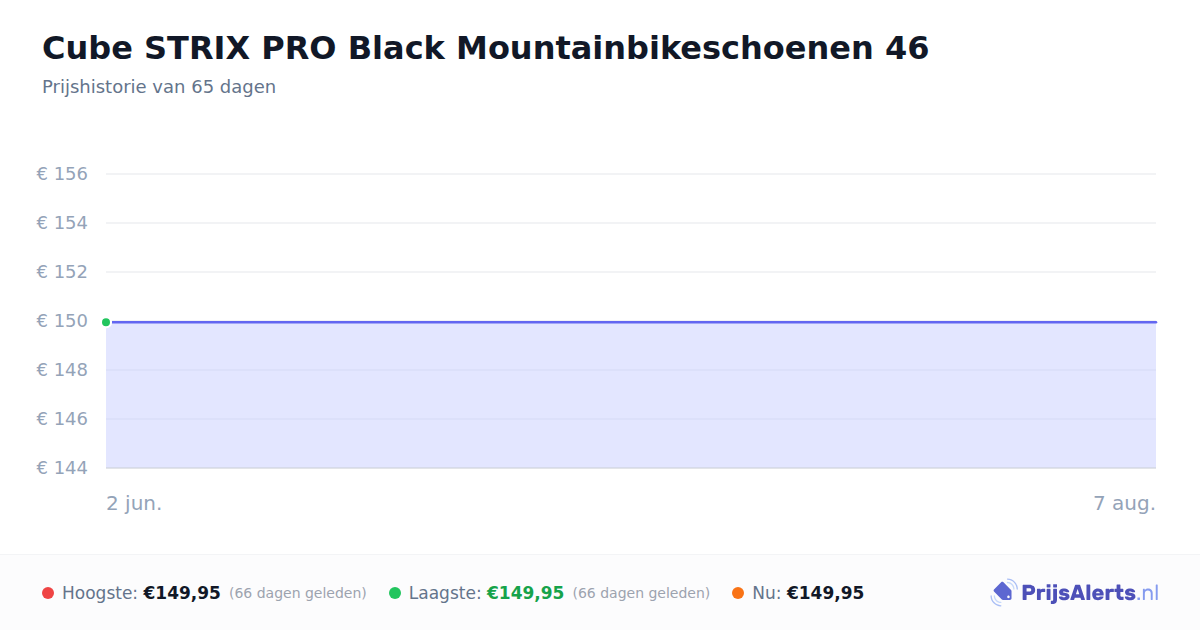Image resolution: width=1200 pixels, height=630 pixels.
Task: Click the Prijshistorie van 65 dagen subtitle
Action: 159,87
